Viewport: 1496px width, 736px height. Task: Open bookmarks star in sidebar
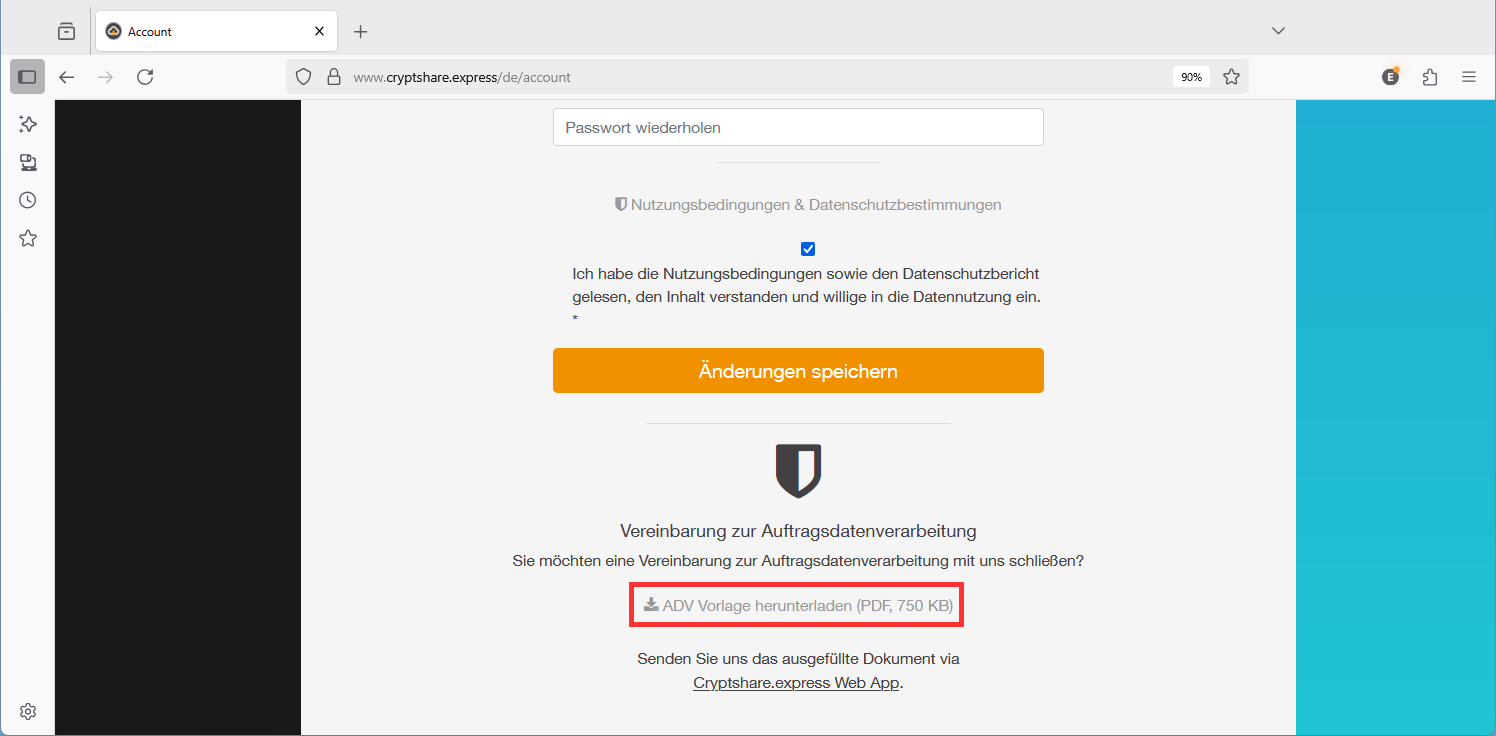28,238
